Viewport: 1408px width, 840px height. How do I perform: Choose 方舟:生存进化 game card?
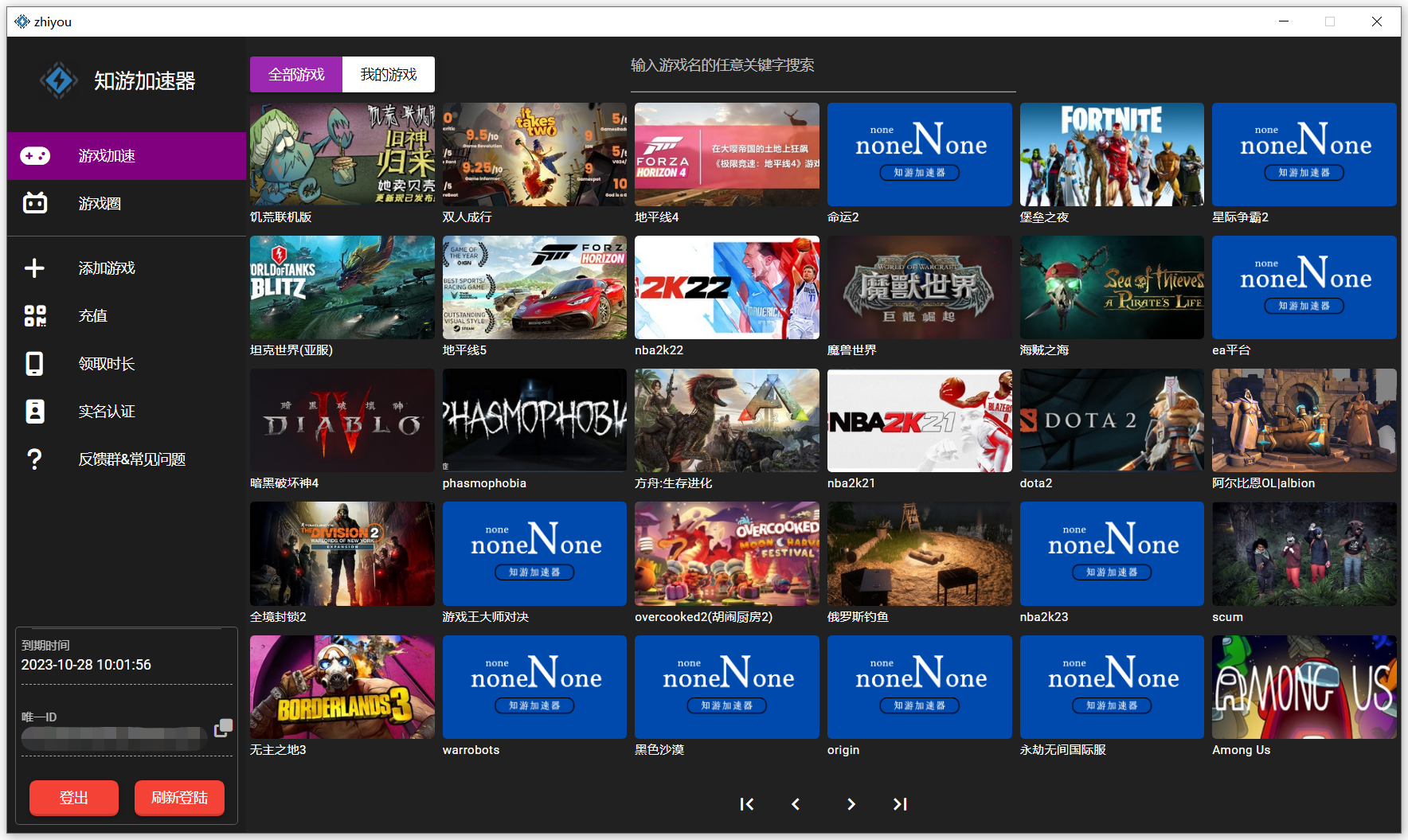coord(727,420)
